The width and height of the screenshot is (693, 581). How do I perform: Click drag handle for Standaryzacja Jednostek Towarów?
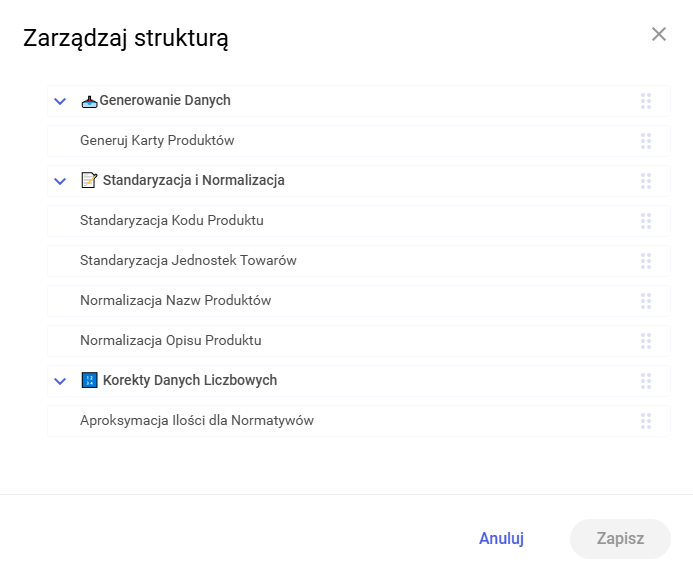coord(646,261)
